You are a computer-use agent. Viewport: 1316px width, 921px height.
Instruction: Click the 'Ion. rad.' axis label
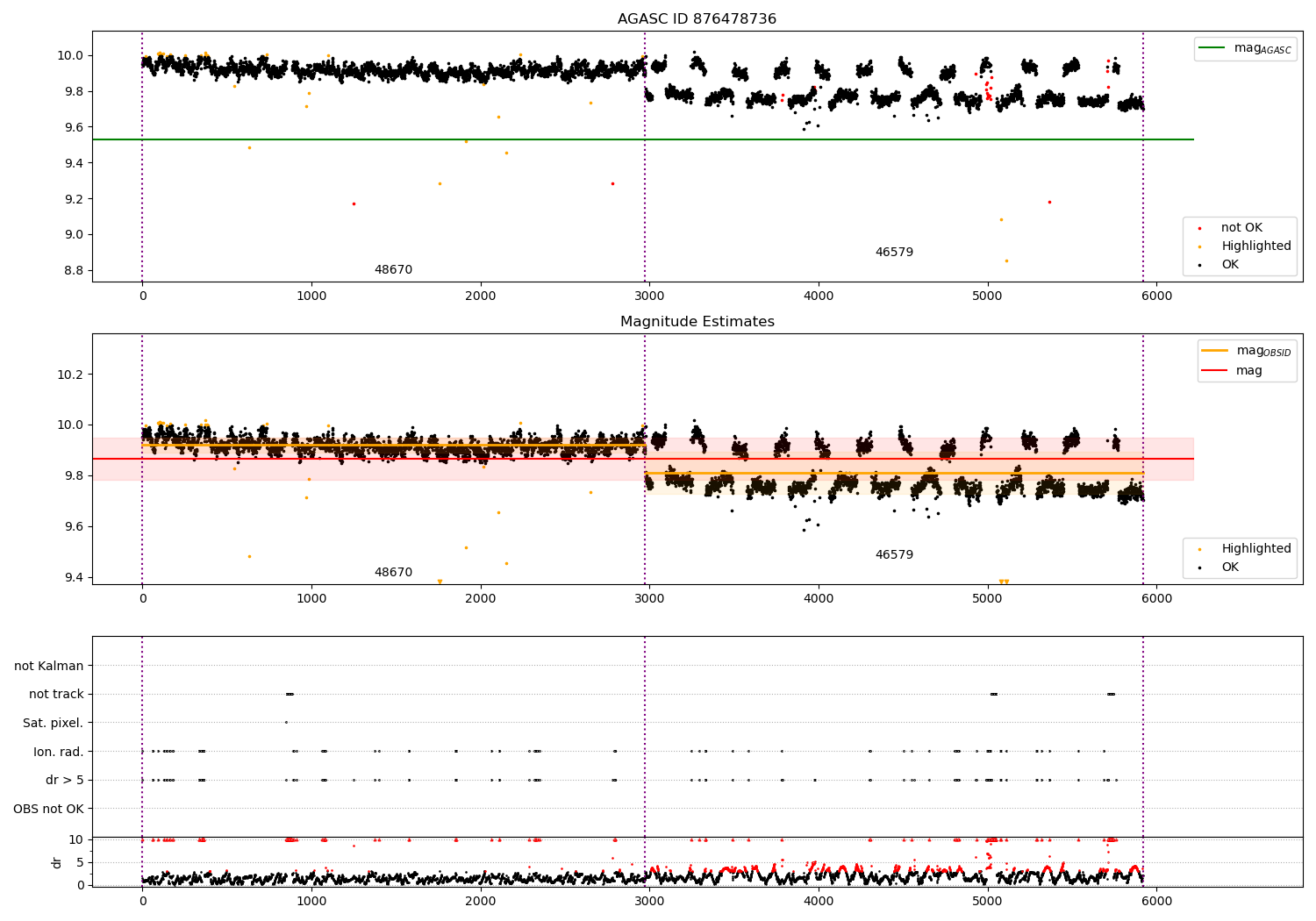(59, 752)
